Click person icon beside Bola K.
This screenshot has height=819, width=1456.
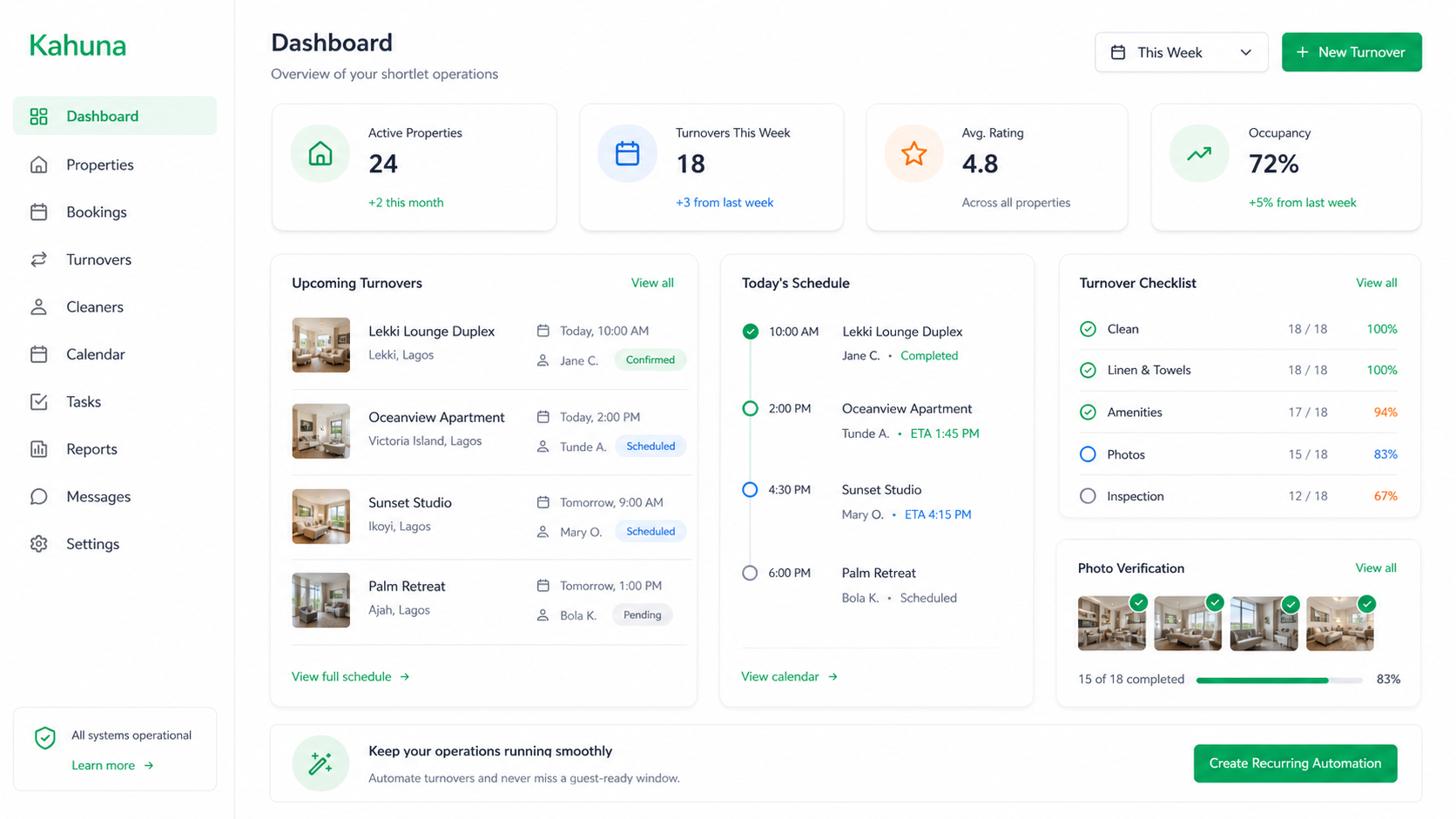point(543,615)
